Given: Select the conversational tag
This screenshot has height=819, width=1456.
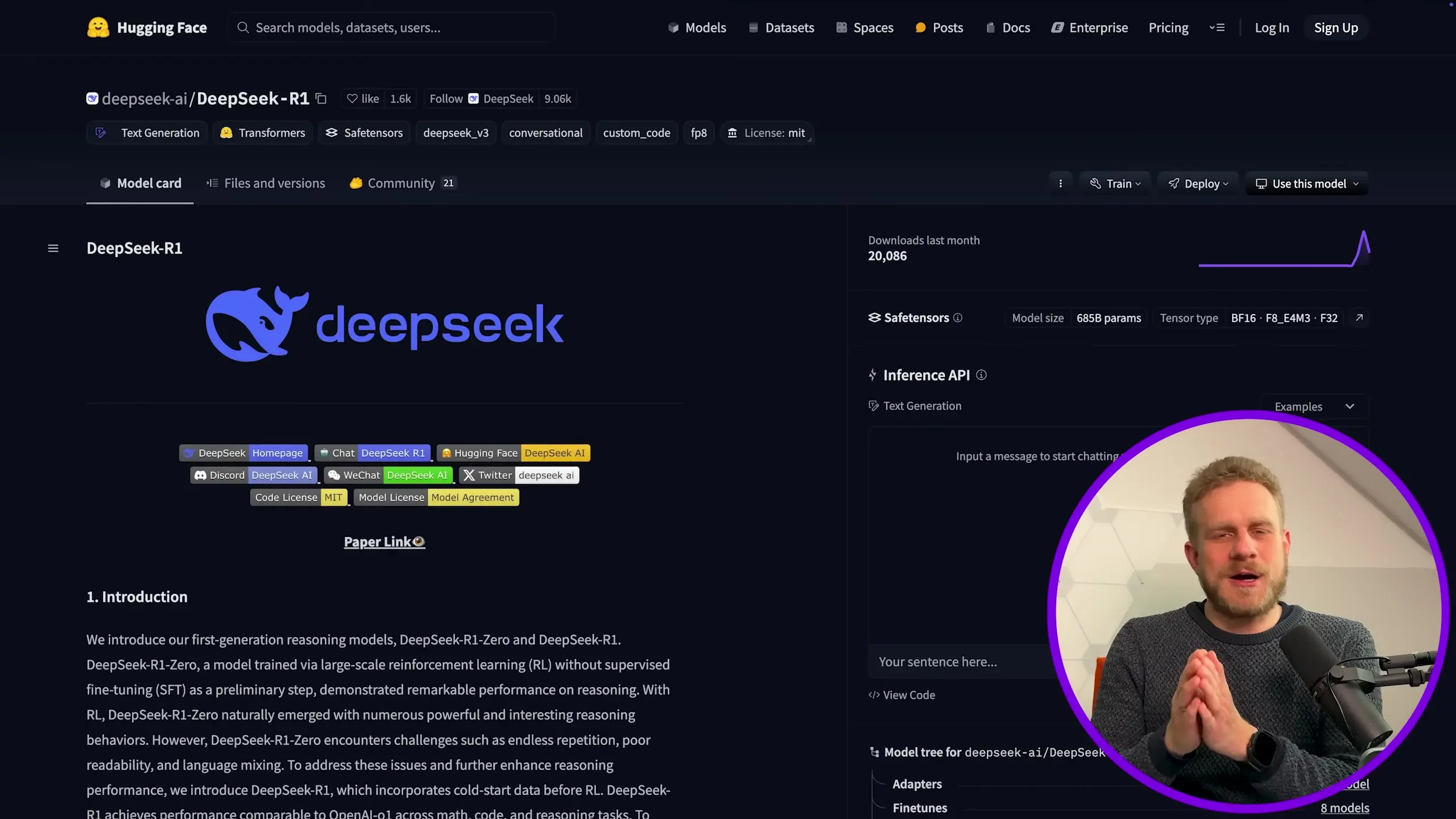Looking at the screenshot, I should pyautogui.click(x=545, y=133).
